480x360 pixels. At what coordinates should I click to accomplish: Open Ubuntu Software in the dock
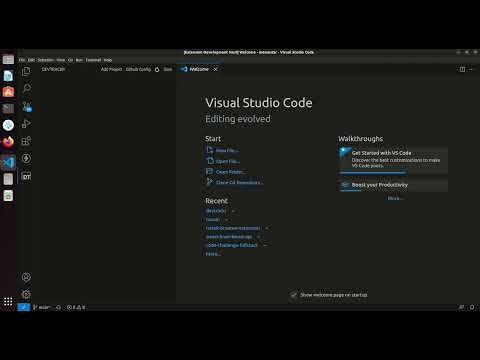(8, 91)
